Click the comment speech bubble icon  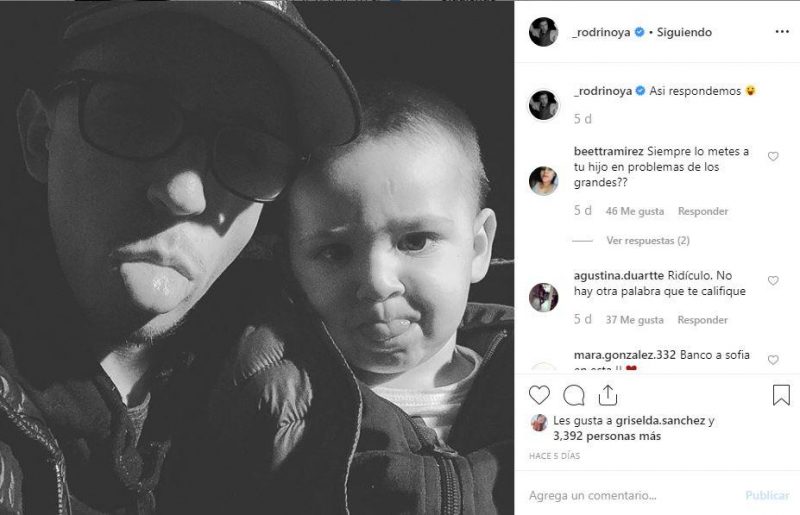(574, 395)
